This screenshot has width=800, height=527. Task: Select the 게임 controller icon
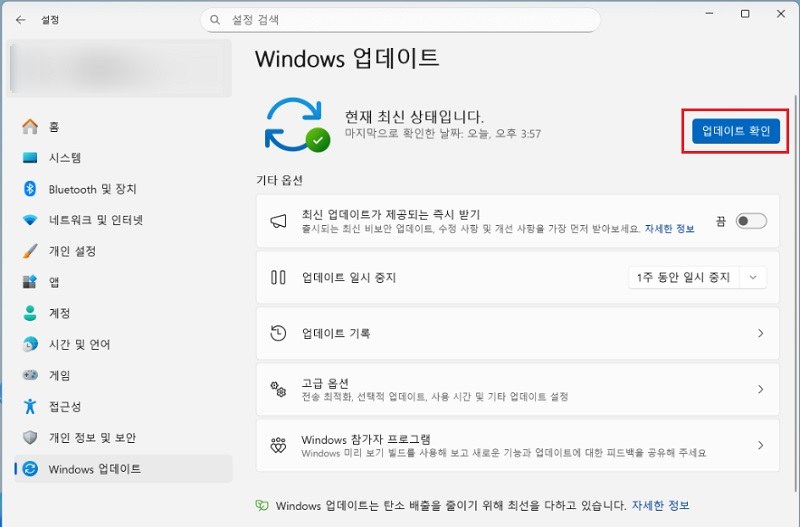pyautogui.click(x=30, y=375)
